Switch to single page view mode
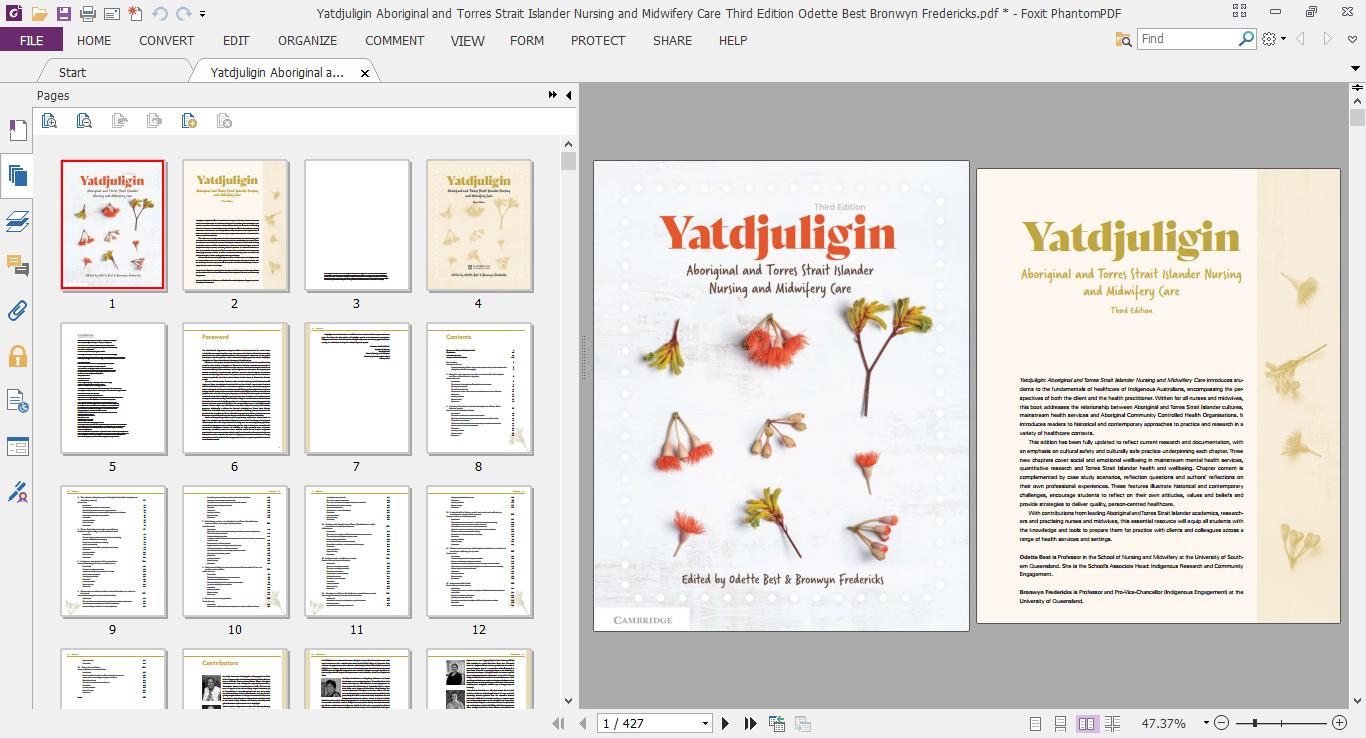1366x738 pixels. click(x=1036, y=723)
